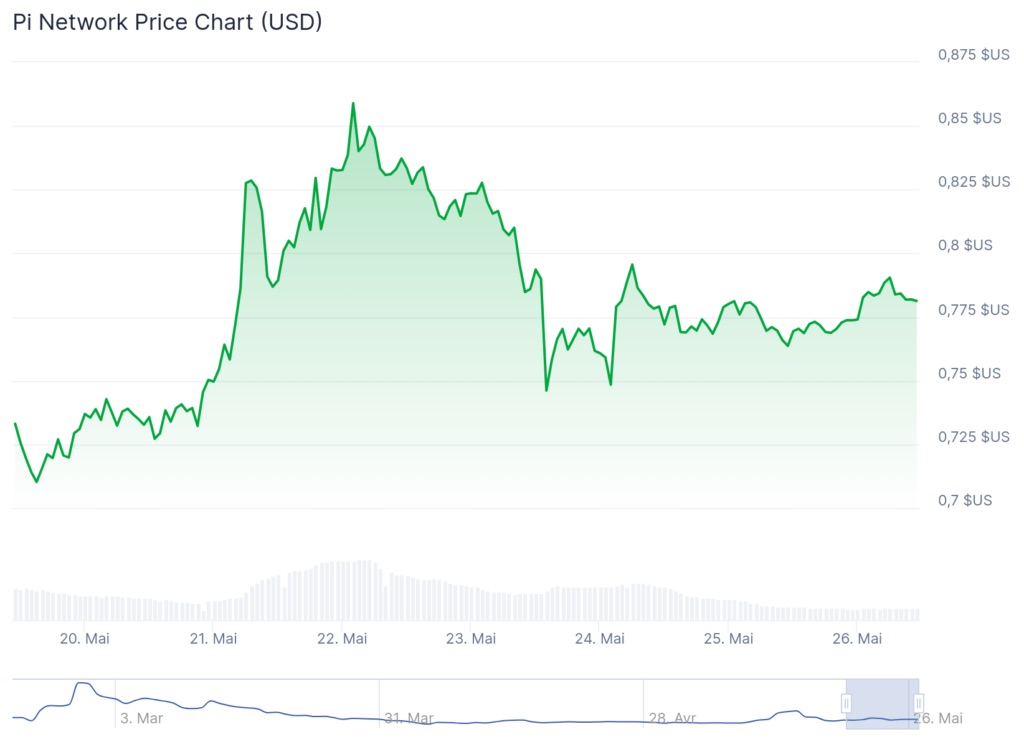1024x747 pixels.
Task: Click the Pi Network Price Chart (USD) title
Action: tap(167, 22)
